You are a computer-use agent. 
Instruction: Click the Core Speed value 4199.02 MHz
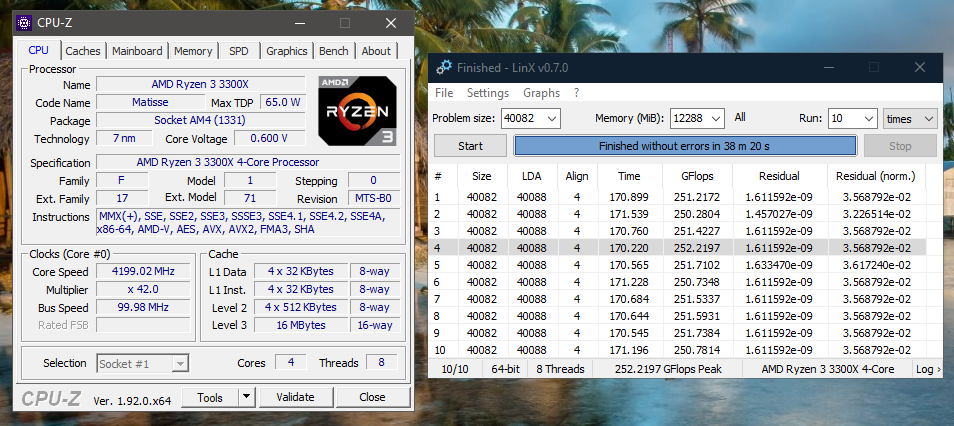point(143,271)
